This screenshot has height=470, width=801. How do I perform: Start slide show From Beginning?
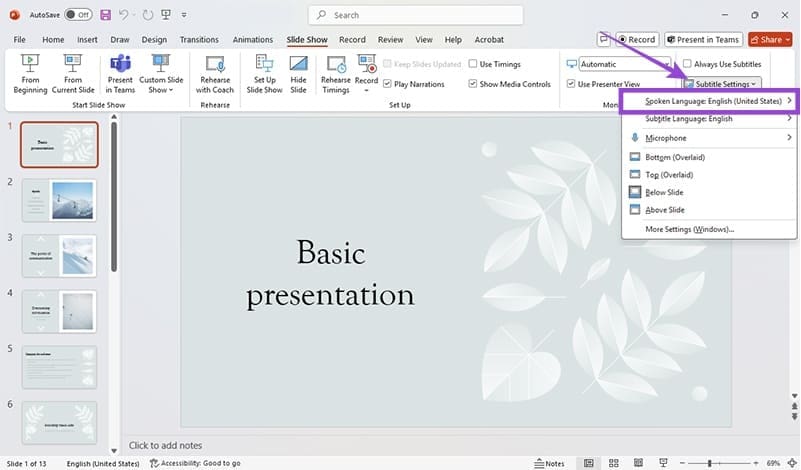point(30,75)
